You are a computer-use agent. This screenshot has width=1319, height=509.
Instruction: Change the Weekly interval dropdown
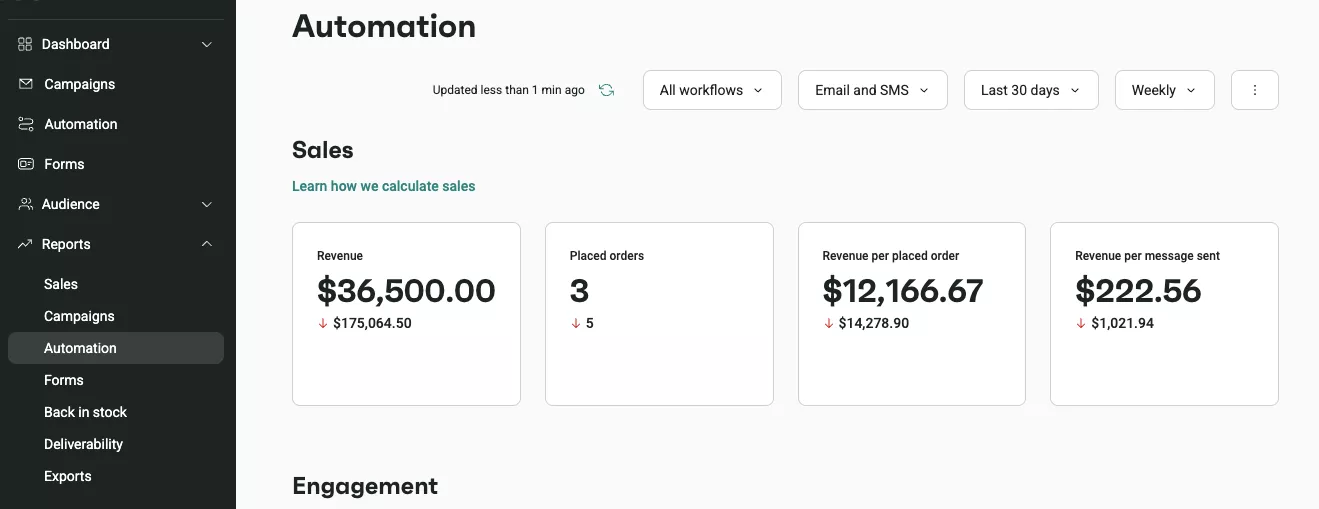click(1164, 90)
